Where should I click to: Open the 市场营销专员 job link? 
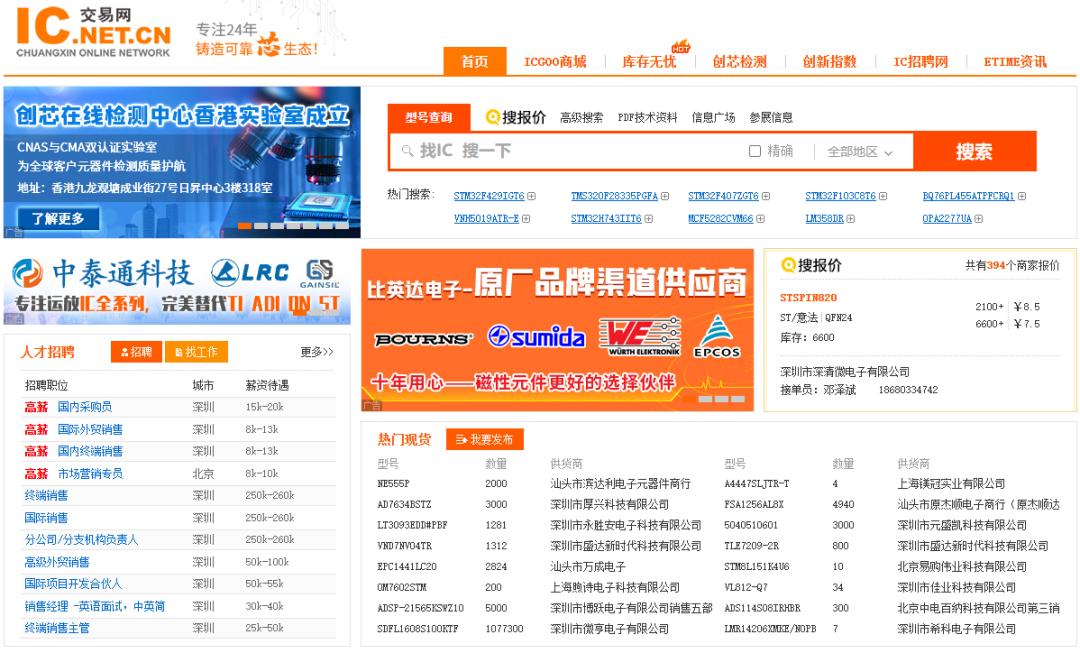tap(90, 474)
